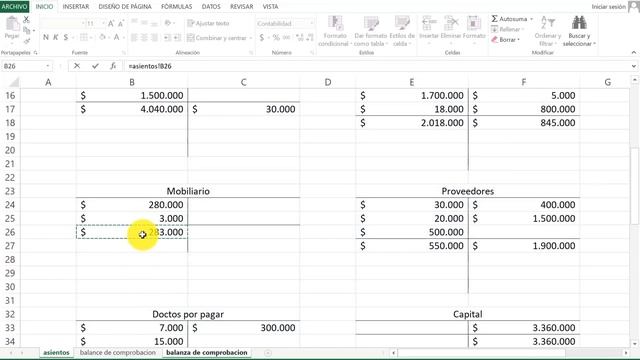Click the Formato condicional icon

point(336,24)
